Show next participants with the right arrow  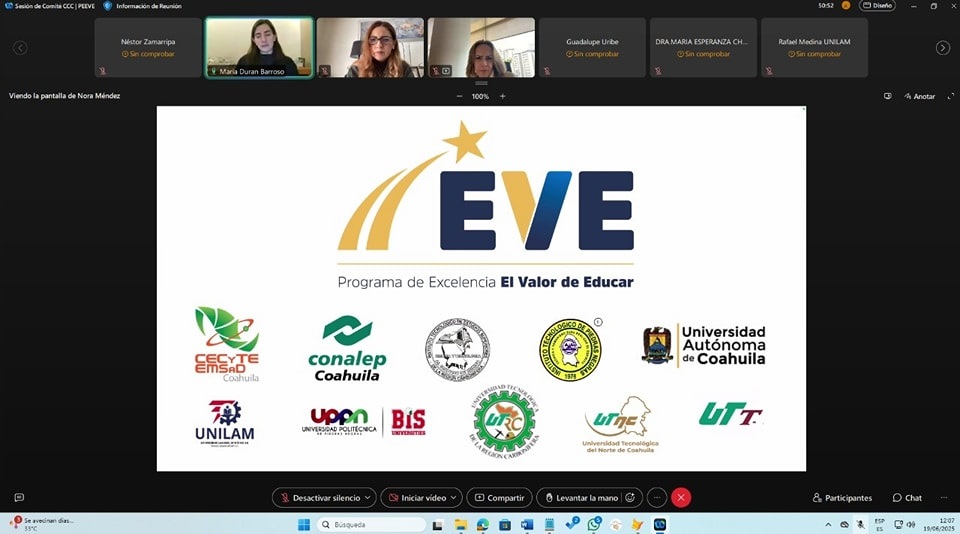[943, 48]
